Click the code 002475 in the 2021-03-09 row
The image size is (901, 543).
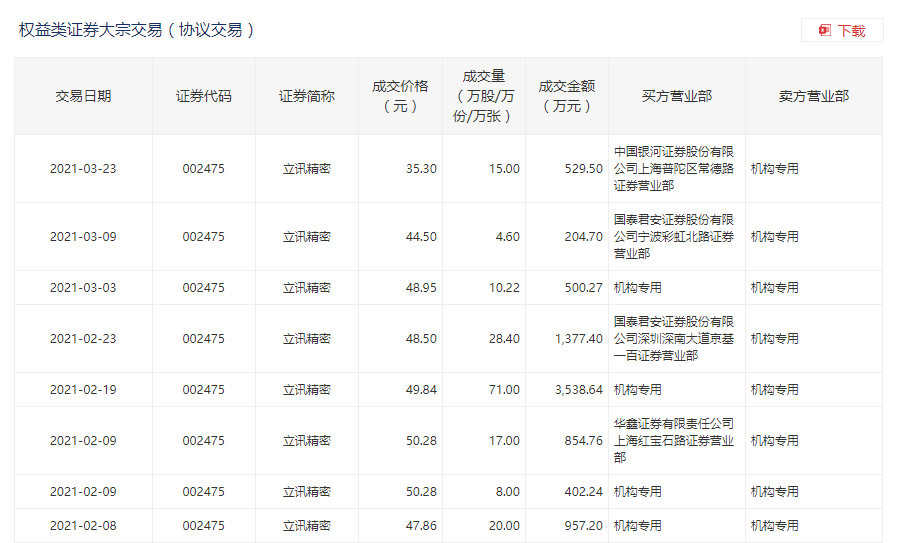click(x=203, y=237)
